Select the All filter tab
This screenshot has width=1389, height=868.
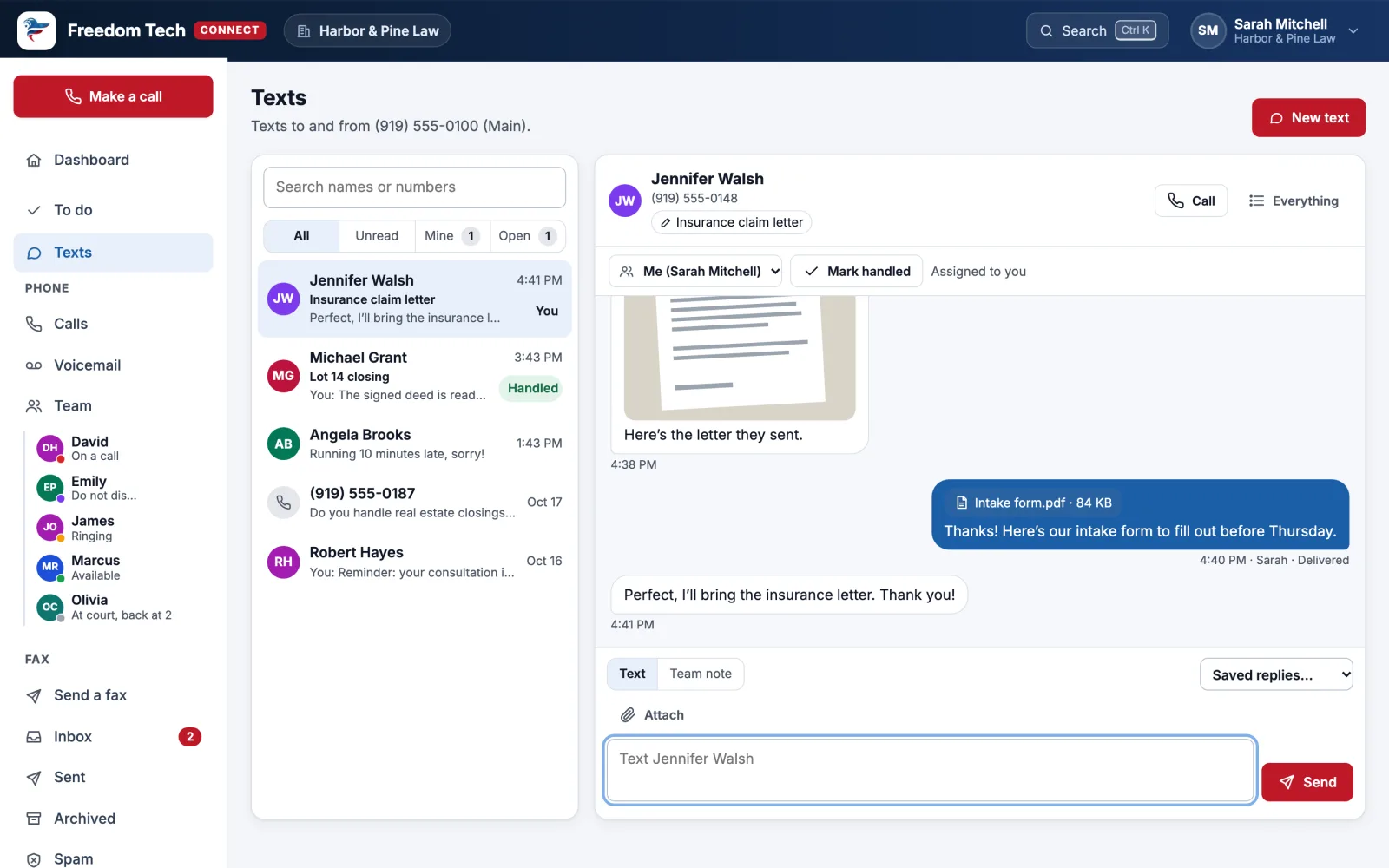tap(301, 236)
